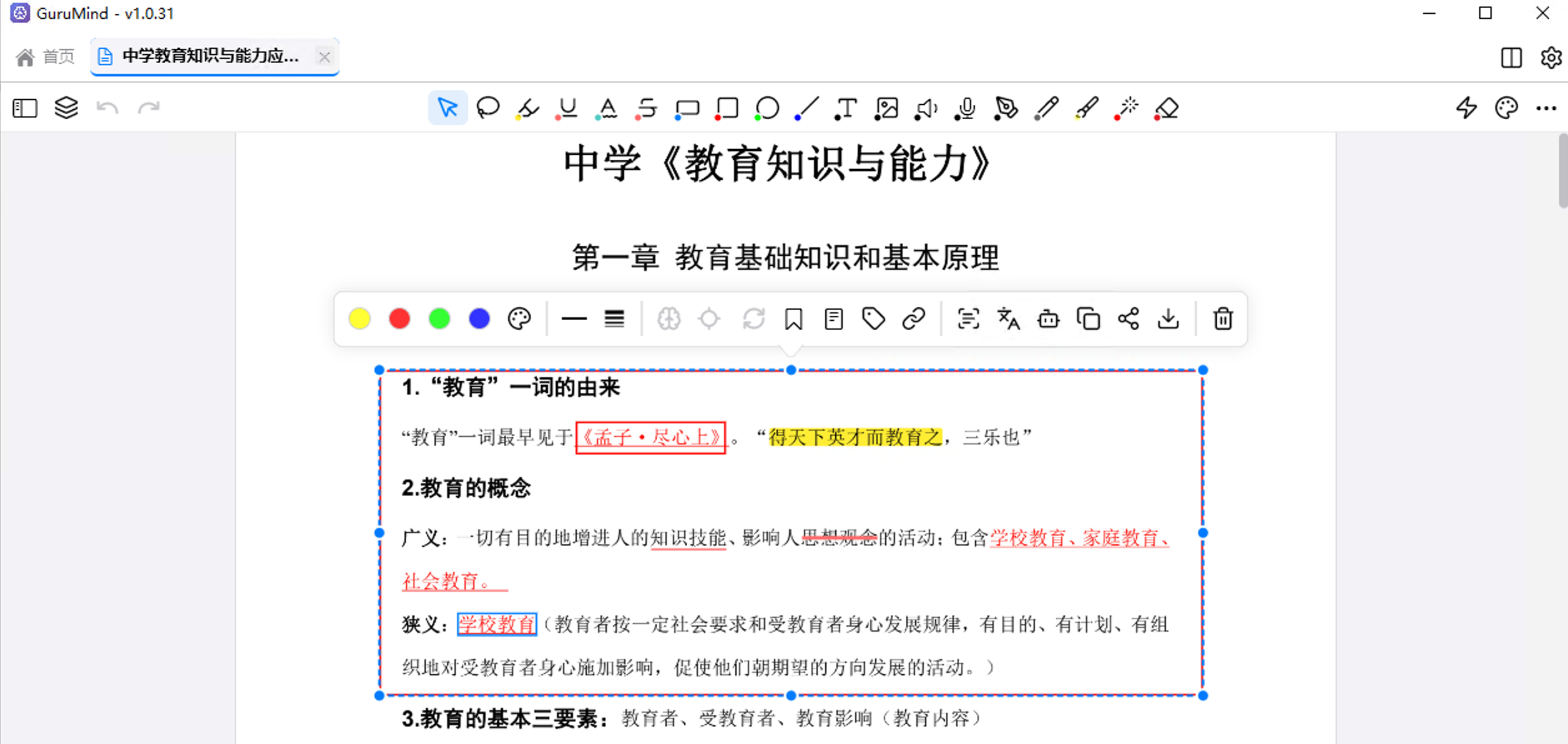Viewport: 1568px width, 744px height.
Task: Select the pen nib tool
Action: click(1006, 108)
